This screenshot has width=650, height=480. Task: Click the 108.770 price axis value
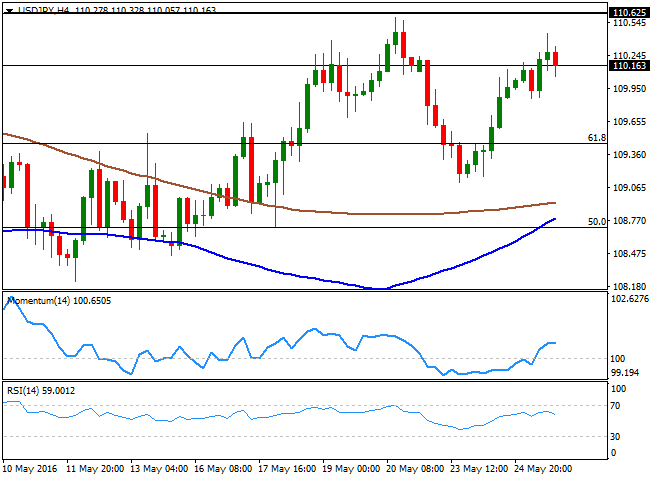coord(629,221)
